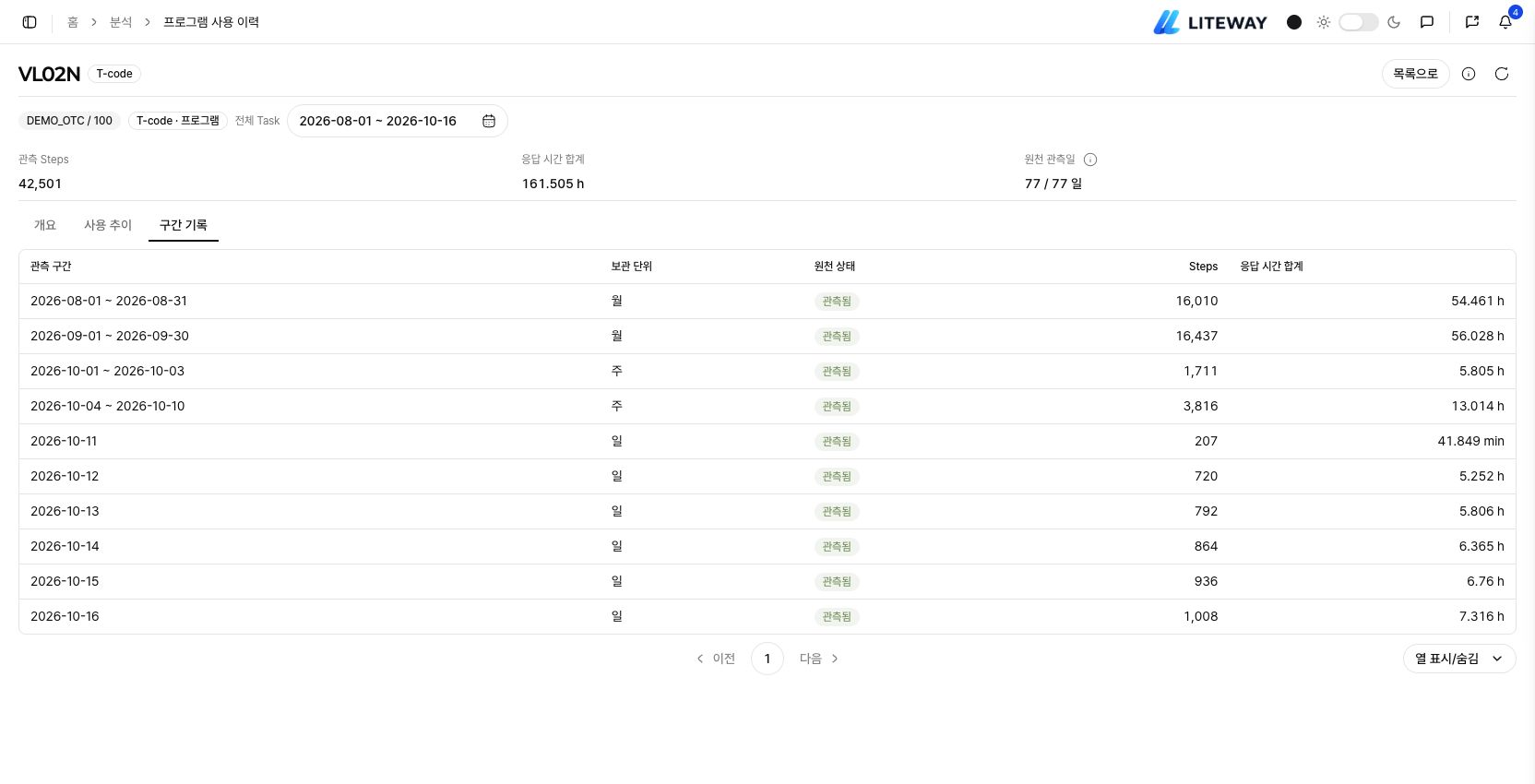
Task: Select row 2026-09-01 ~ 2026-09-30
Action: (767, 337)
